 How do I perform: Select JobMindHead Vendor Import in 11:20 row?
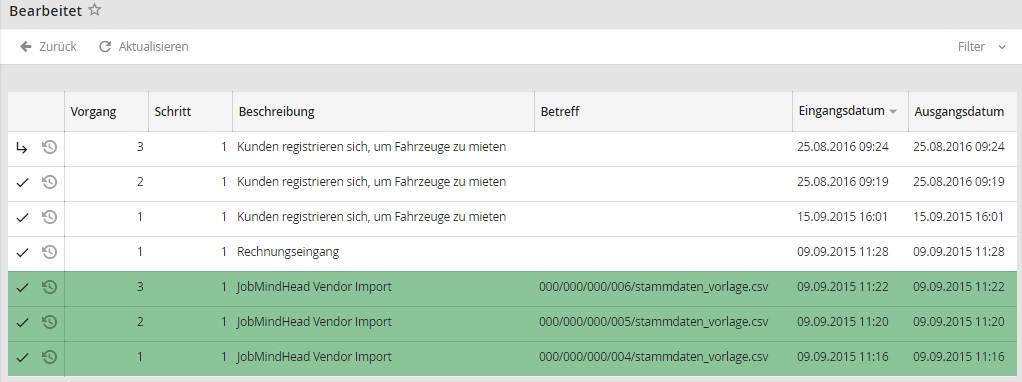click(x=314, y=322)
